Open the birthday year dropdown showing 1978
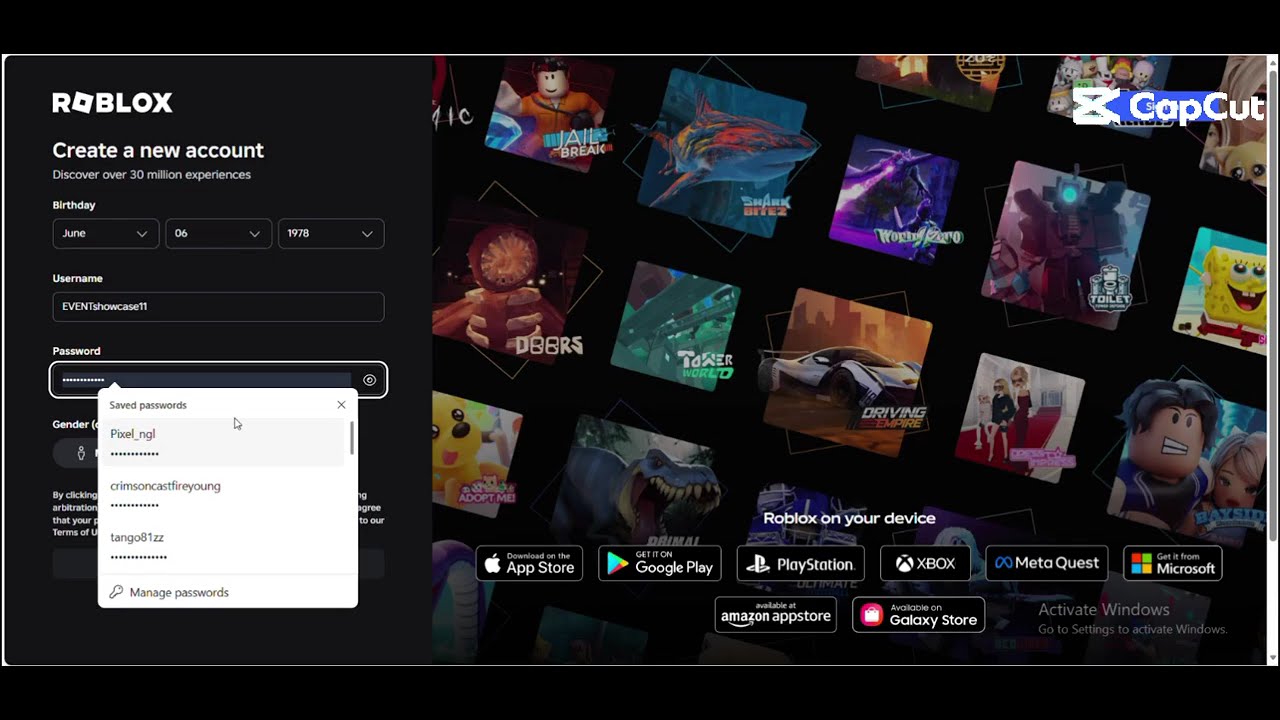The image size is (1280, 720). click(331, 233)
